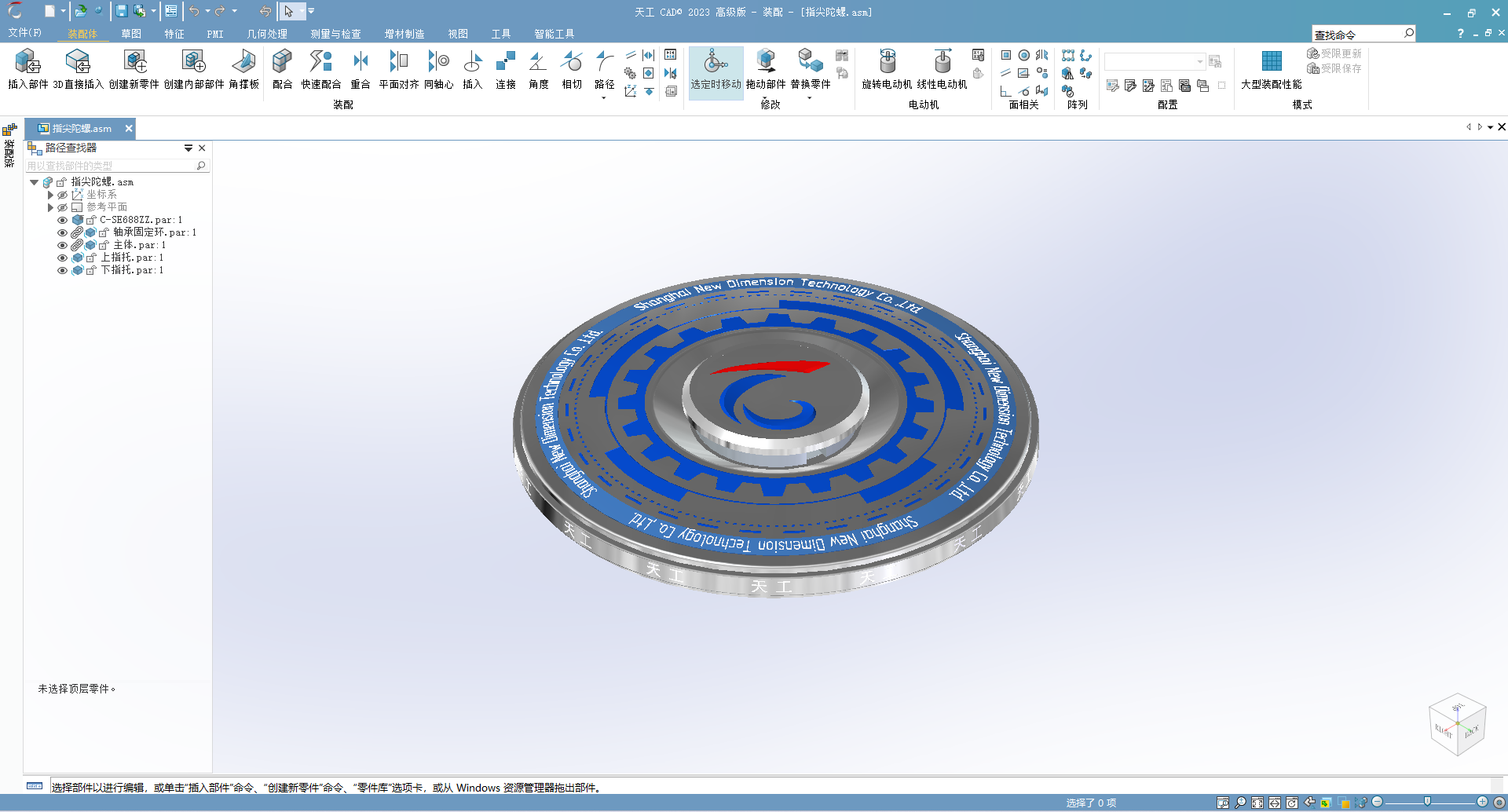Select 下指托.par:1 in the tree

tap(132, 270)
